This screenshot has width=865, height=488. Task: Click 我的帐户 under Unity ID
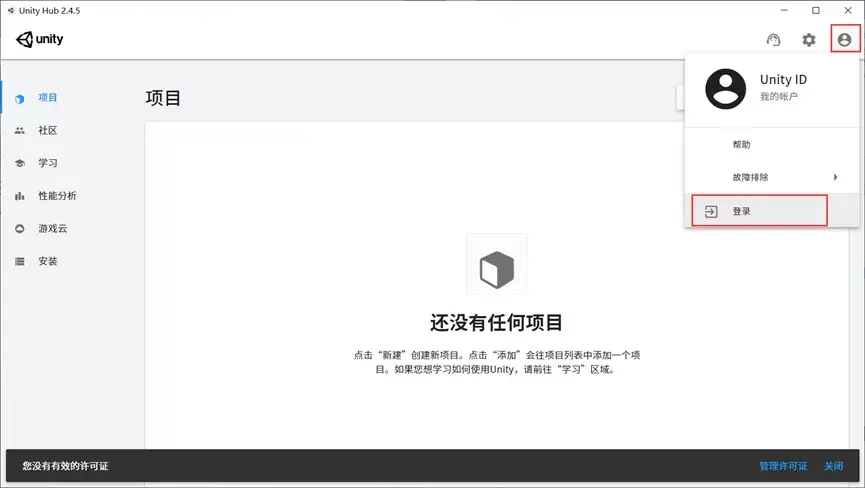pyautogui.click(x=778, y=96)
